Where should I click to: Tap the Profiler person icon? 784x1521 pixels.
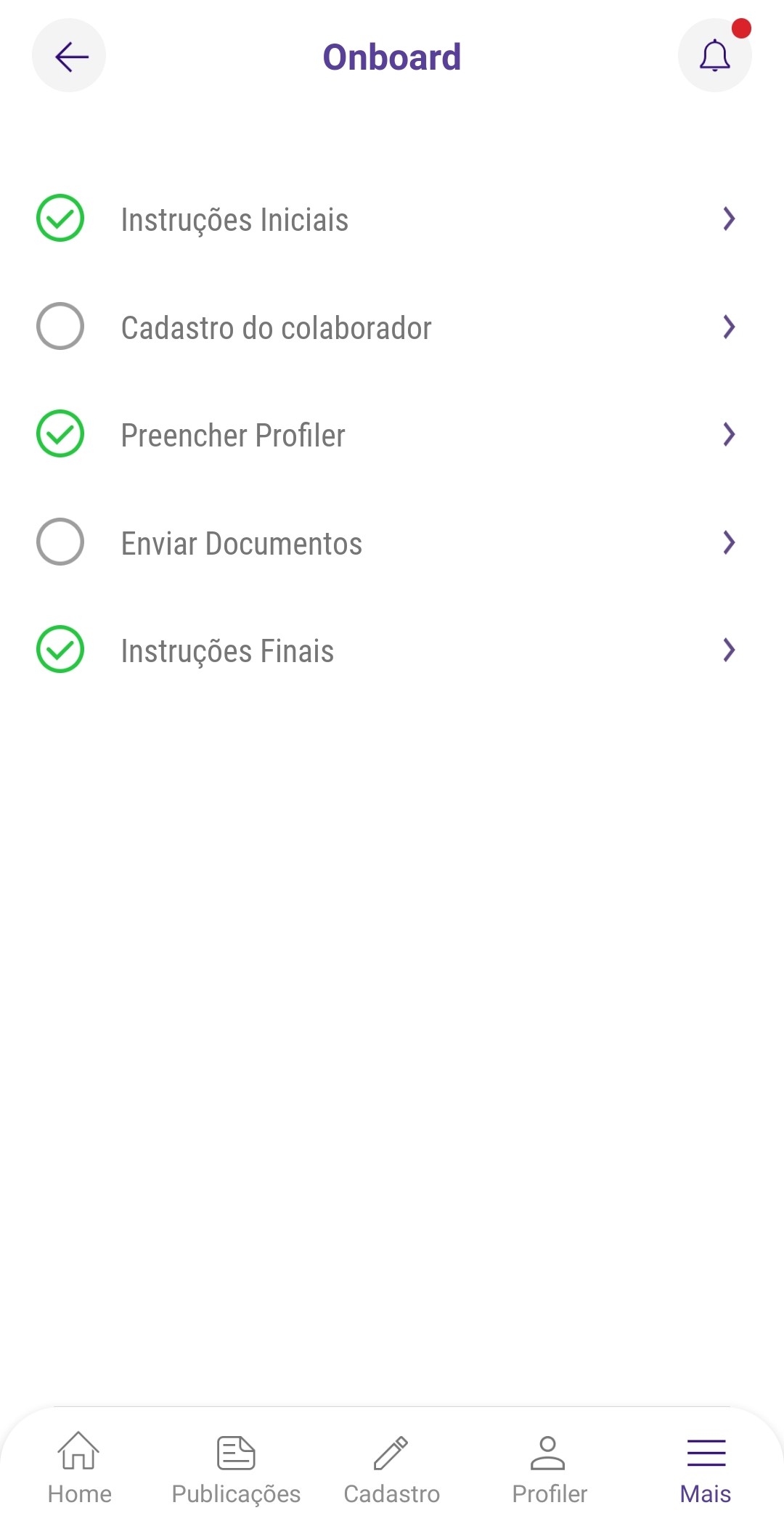pyautogui.click(x=548, y=1453)
